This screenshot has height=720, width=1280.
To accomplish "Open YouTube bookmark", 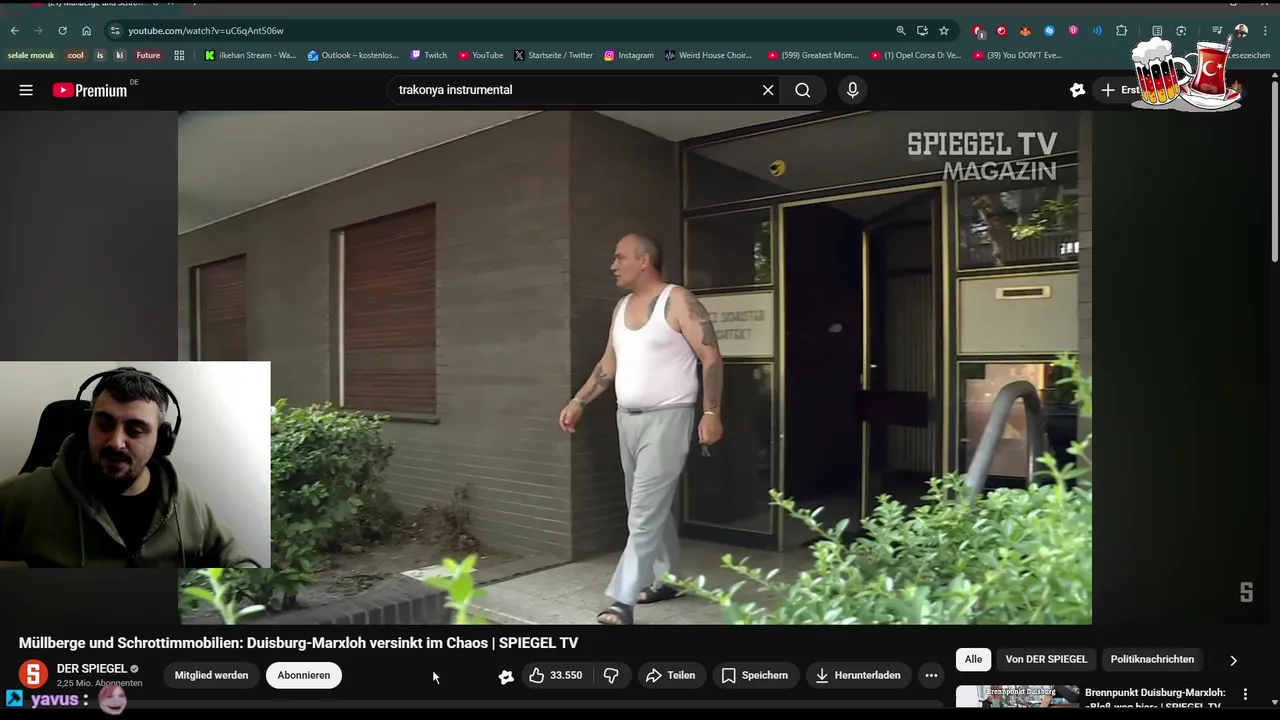I will (480, 56).
